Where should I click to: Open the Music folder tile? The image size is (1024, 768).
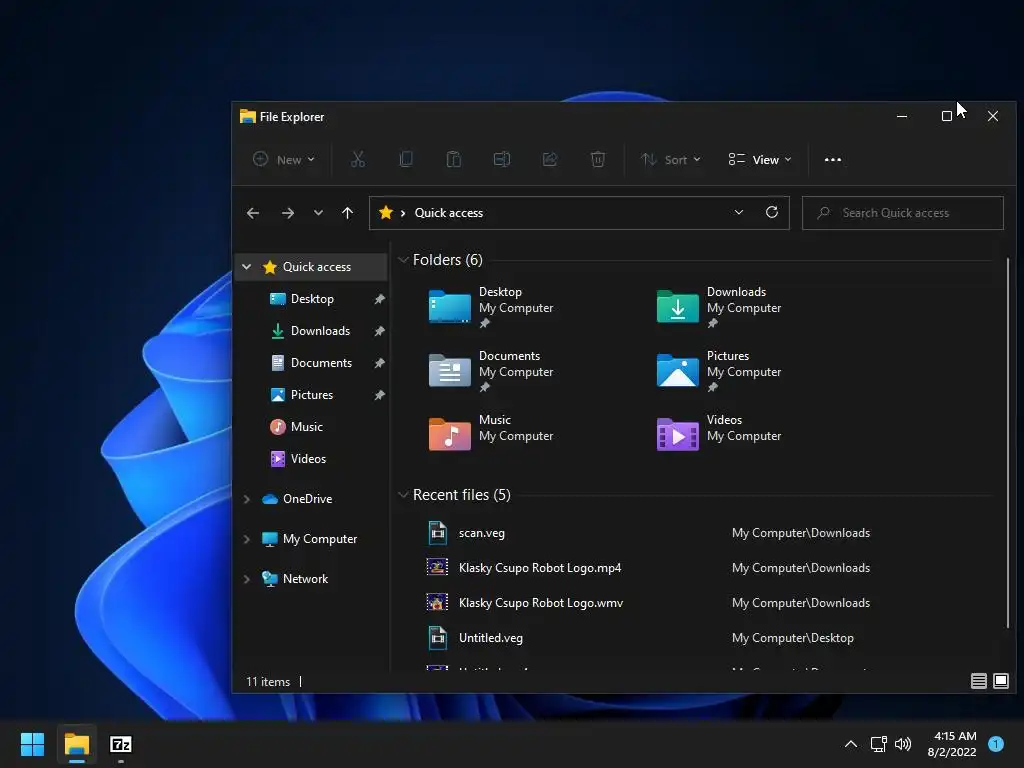491,434
